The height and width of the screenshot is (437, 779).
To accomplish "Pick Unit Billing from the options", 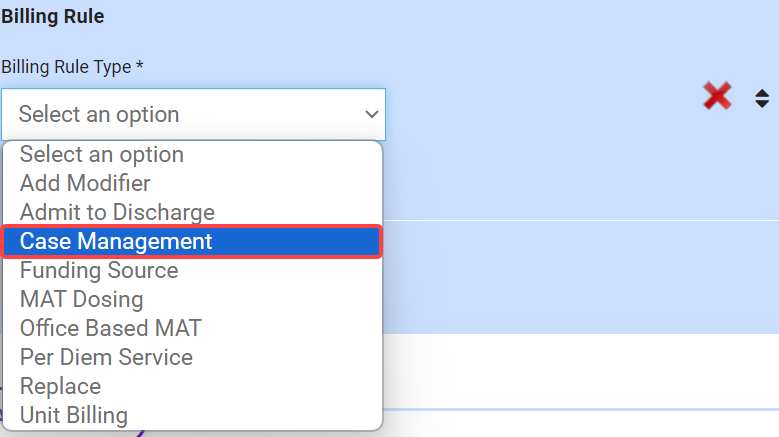I will click(x=74, y=415).
